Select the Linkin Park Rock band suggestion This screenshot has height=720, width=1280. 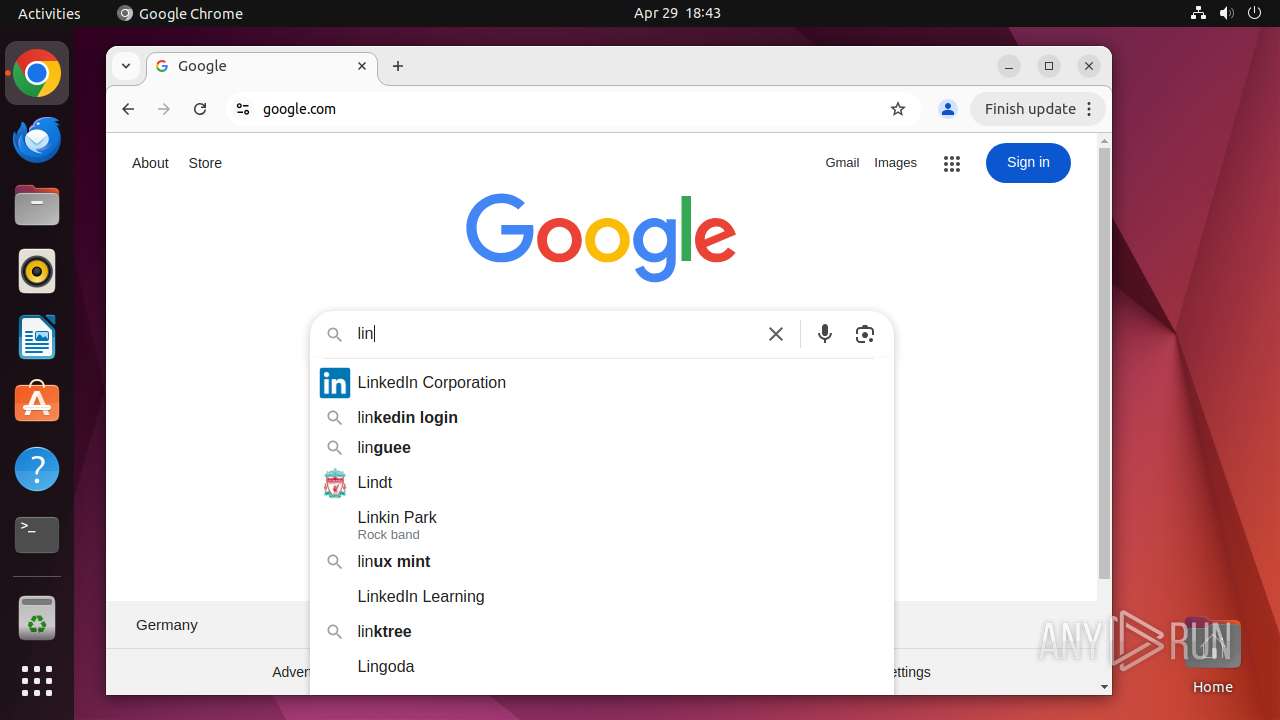coord(601,524)
